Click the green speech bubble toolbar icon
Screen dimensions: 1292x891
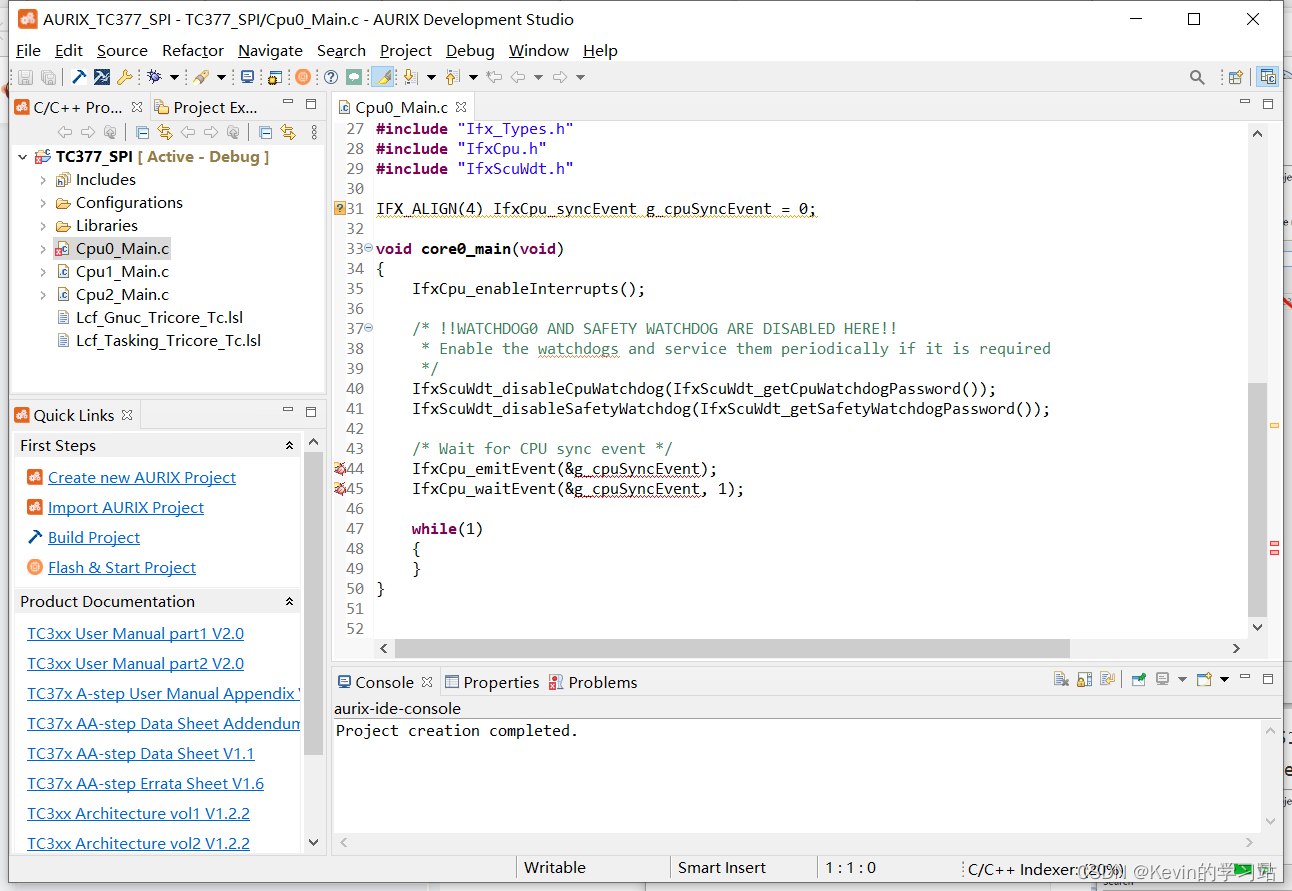point(354,77)
